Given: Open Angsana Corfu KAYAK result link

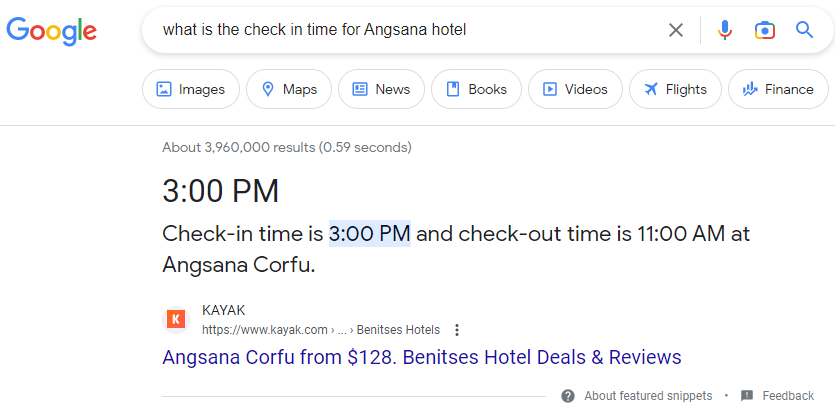Looking at the screenshot, I should [x=421, y=357].
